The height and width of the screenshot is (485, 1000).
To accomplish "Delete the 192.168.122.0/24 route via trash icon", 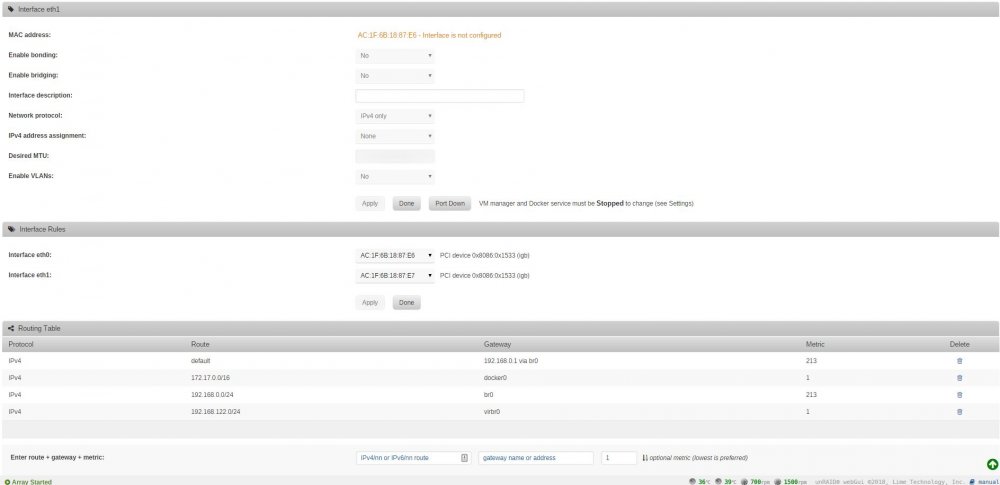I will pos(959,412).
